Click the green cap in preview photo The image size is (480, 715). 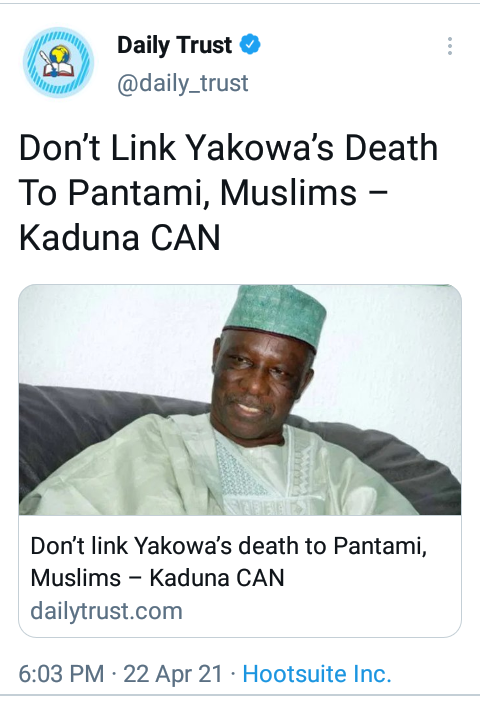point(276,313)
